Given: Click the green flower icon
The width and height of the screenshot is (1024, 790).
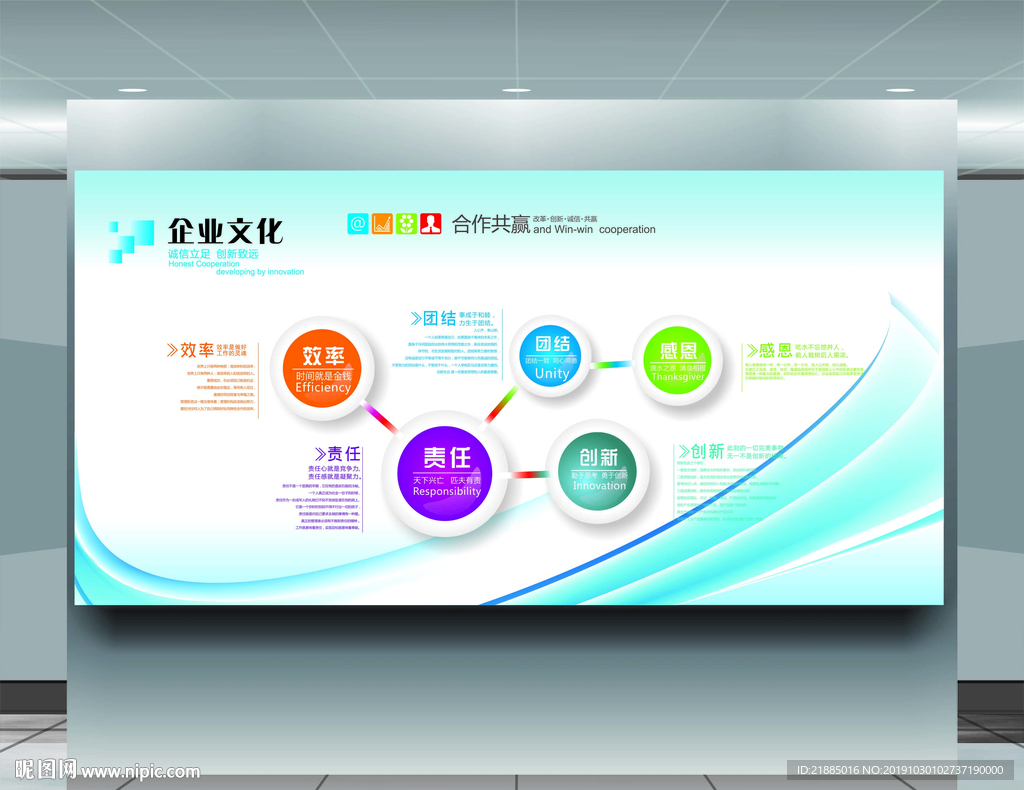Looking at the screenshot, I should click(x=406, y=223).
